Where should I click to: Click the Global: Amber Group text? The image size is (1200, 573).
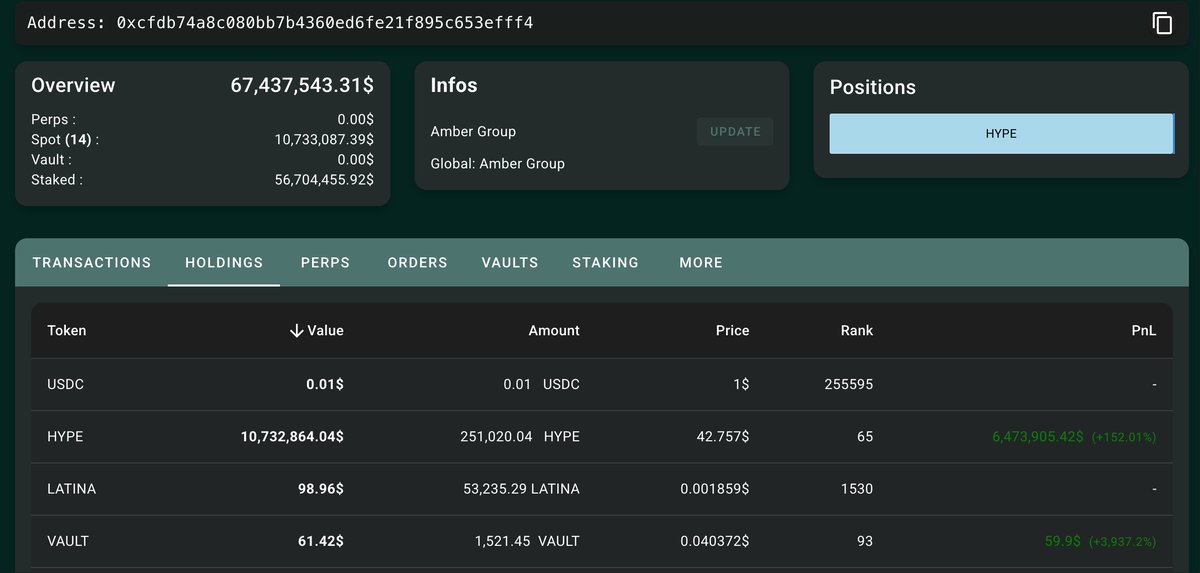point(498,164)
